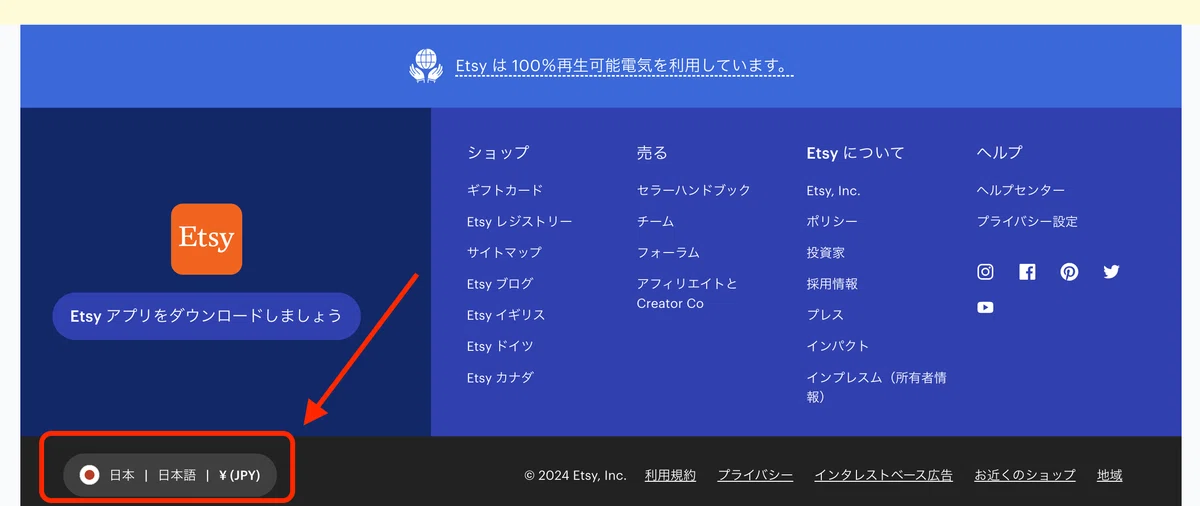Open お近くのショップ link
1200x506 pixels.
click(x=1025, y=476)
